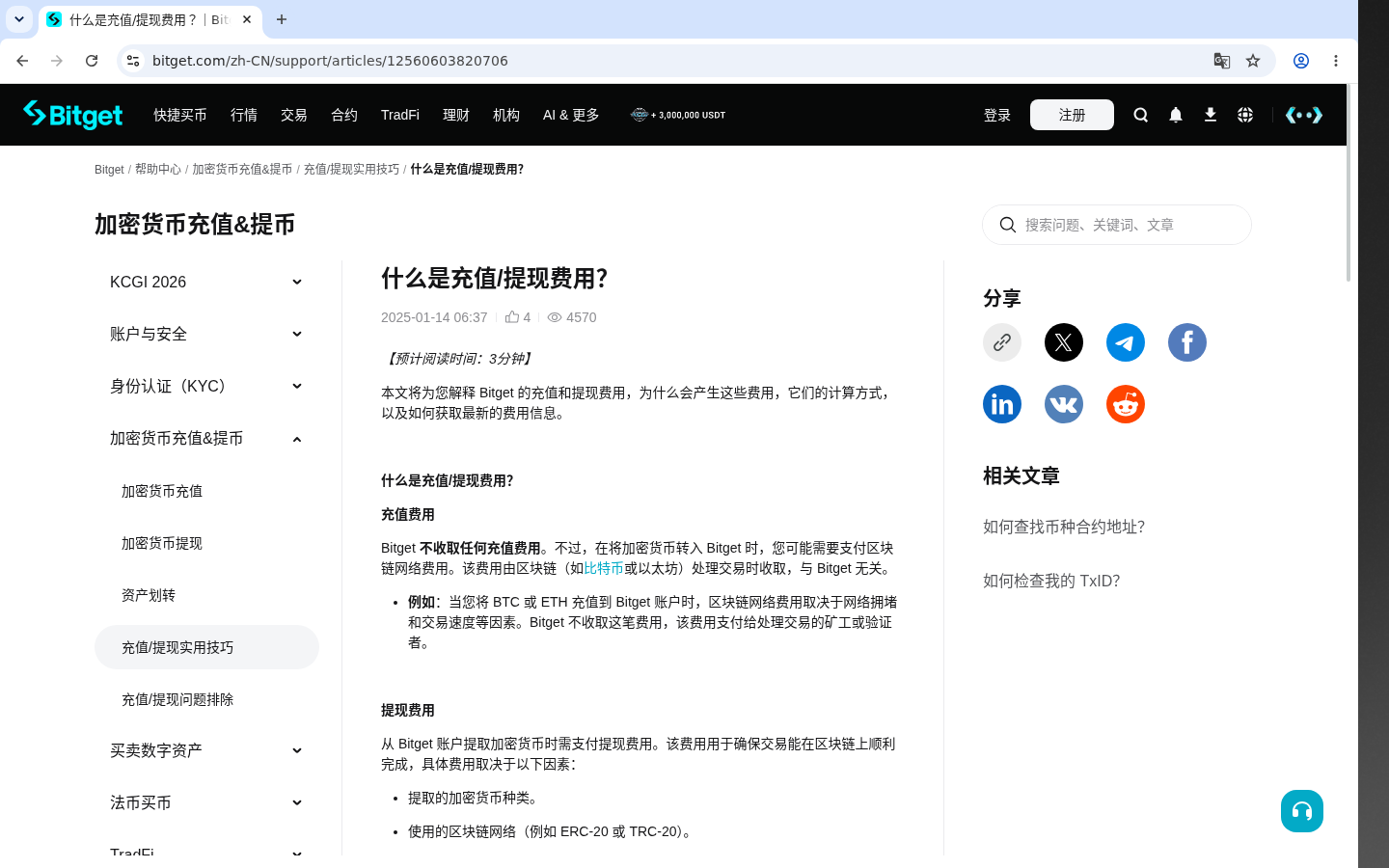Click the Bitget breadcrumb link
The image size is (1389, 868).
point(109,169)
